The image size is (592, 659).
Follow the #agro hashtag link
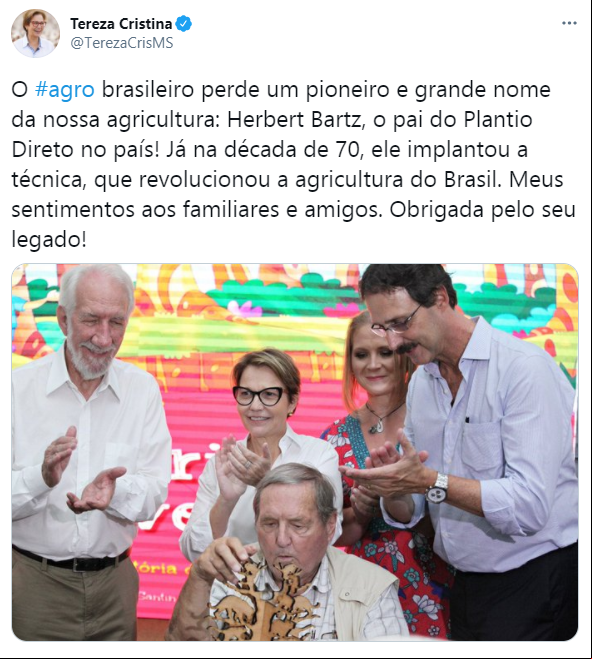click(x=65, y=90)
